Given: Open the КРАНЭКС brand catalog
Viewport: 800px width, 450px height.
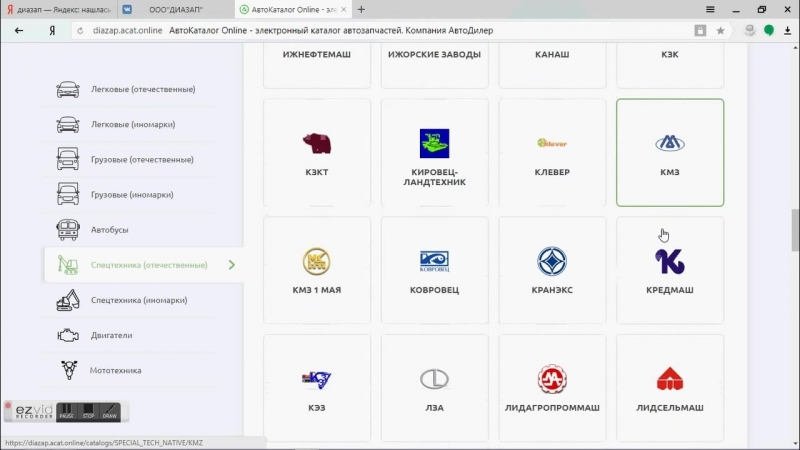Looking at the screenshot, I should point(552,270).
